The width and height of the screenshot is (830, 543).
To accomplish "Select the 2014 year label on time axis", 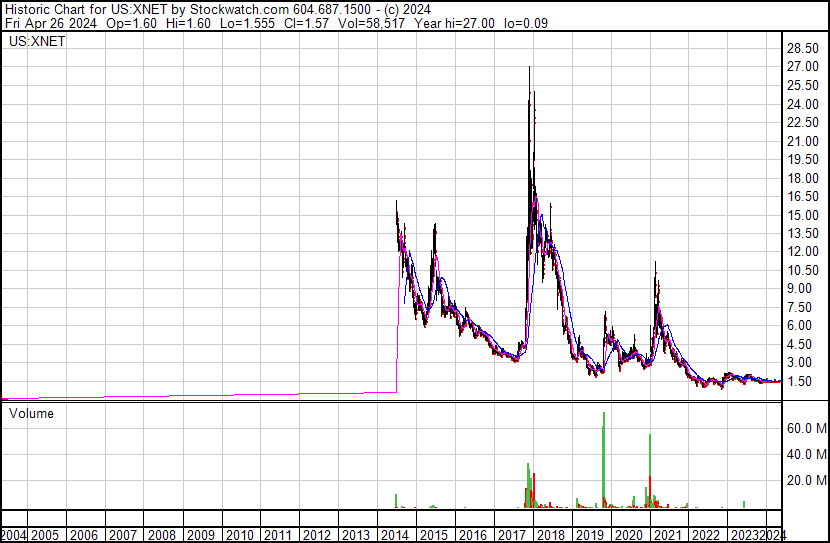I will (x=395, y=534).
